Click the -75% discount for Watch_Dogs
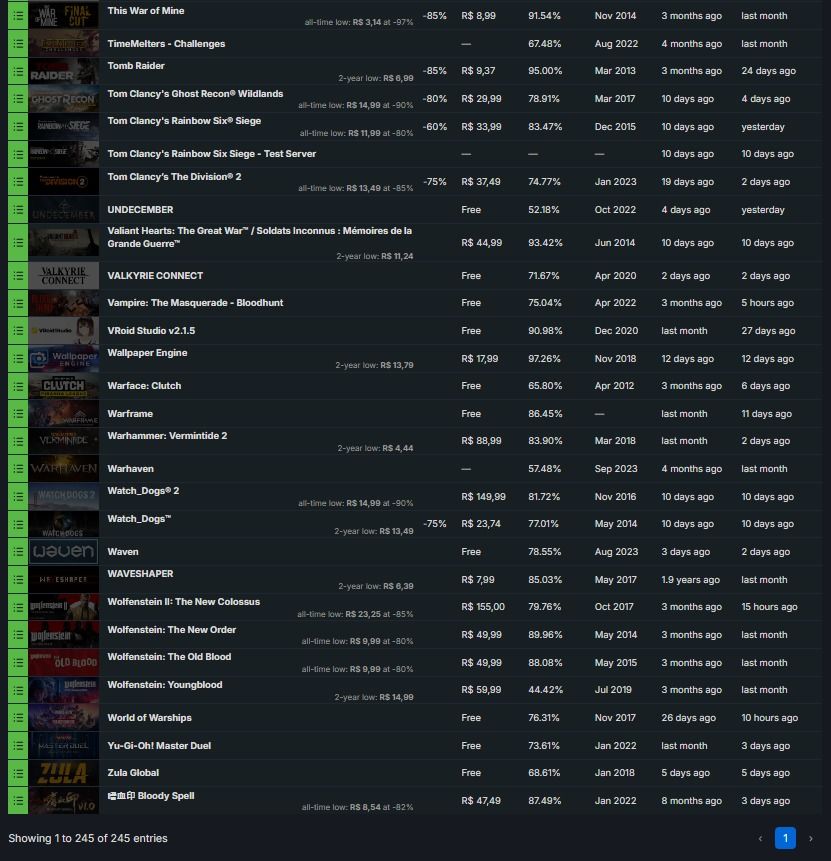The image size is (831, 861). (434, 524)
